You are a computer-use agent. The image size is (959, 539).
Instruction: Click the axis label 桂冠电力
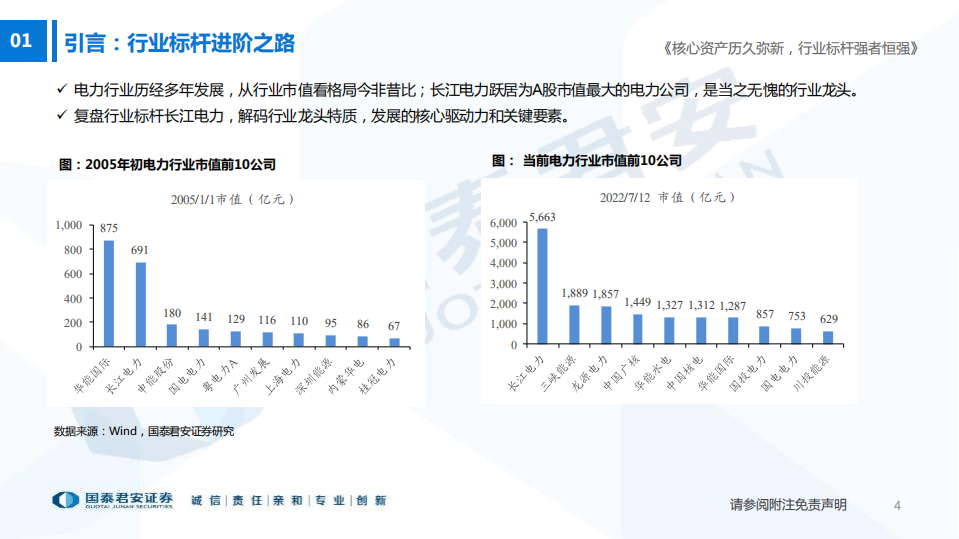tap(377, 375)
